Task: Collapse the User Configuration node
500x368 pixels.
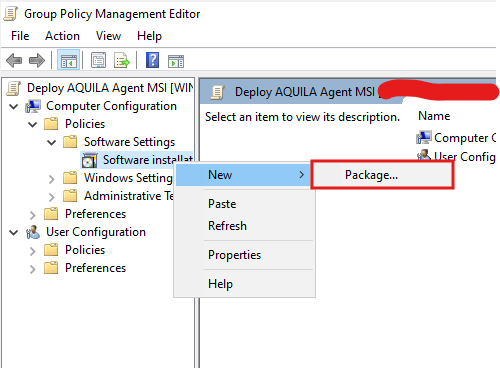Action: (x=14, y=233)
